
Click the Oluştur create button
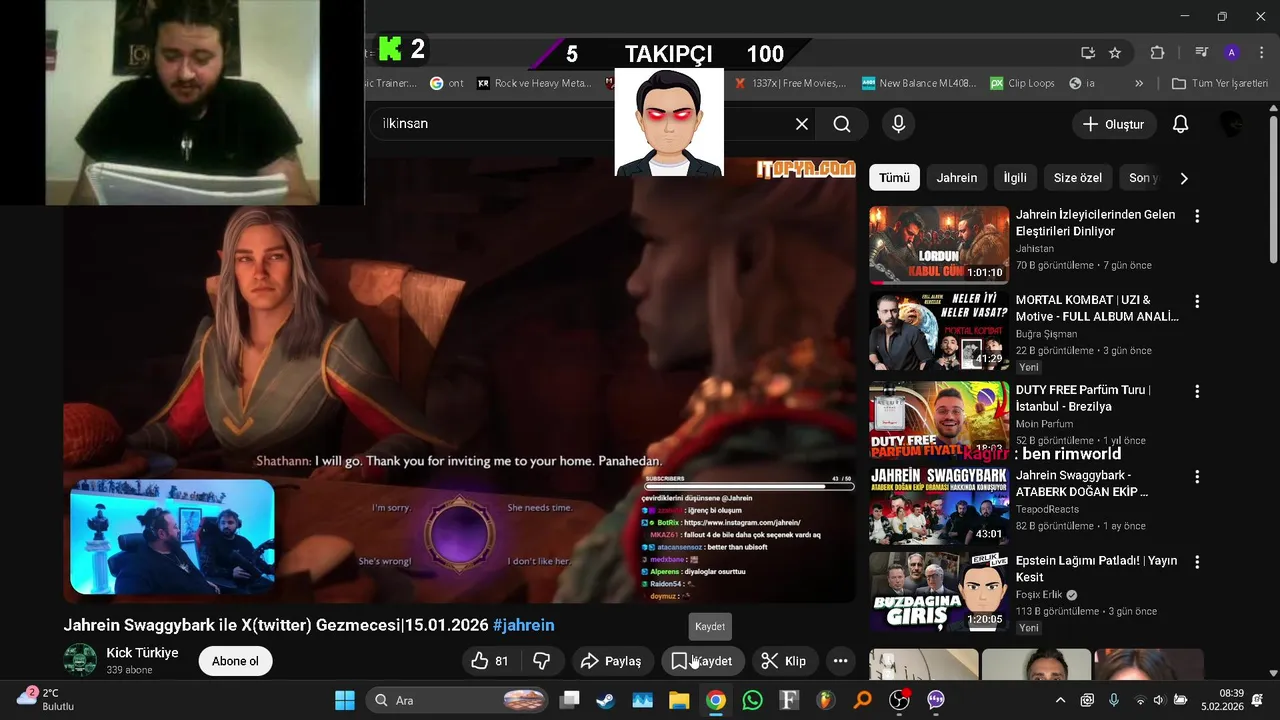(1114, 124)
